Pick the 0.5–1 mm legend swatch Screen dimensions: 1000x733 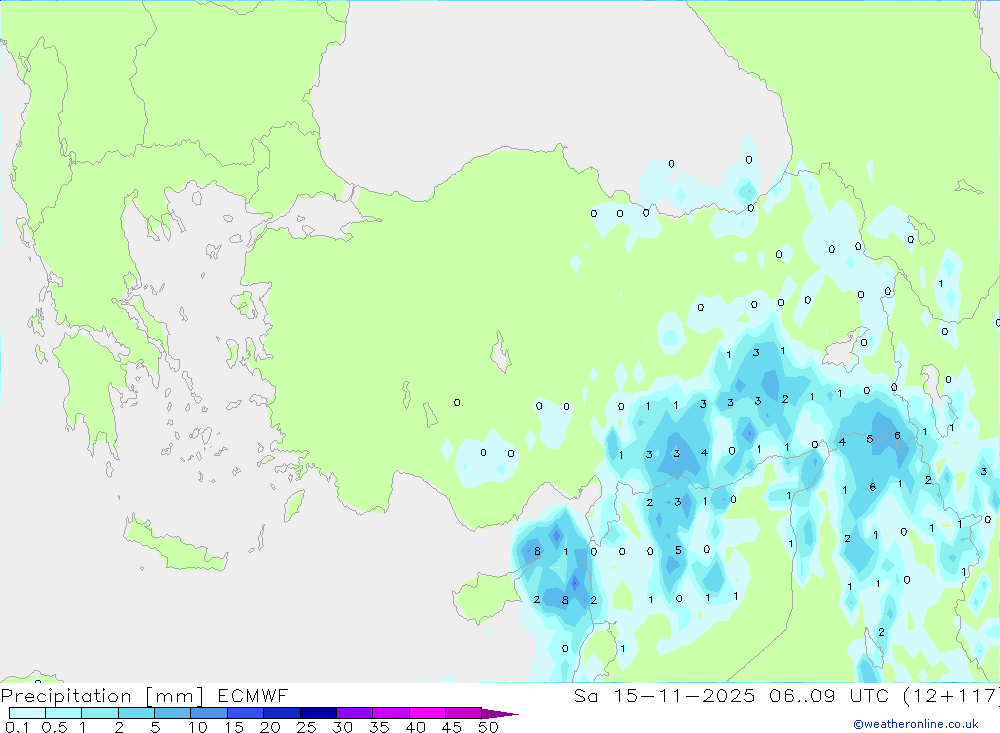click(x=64, y=713)
